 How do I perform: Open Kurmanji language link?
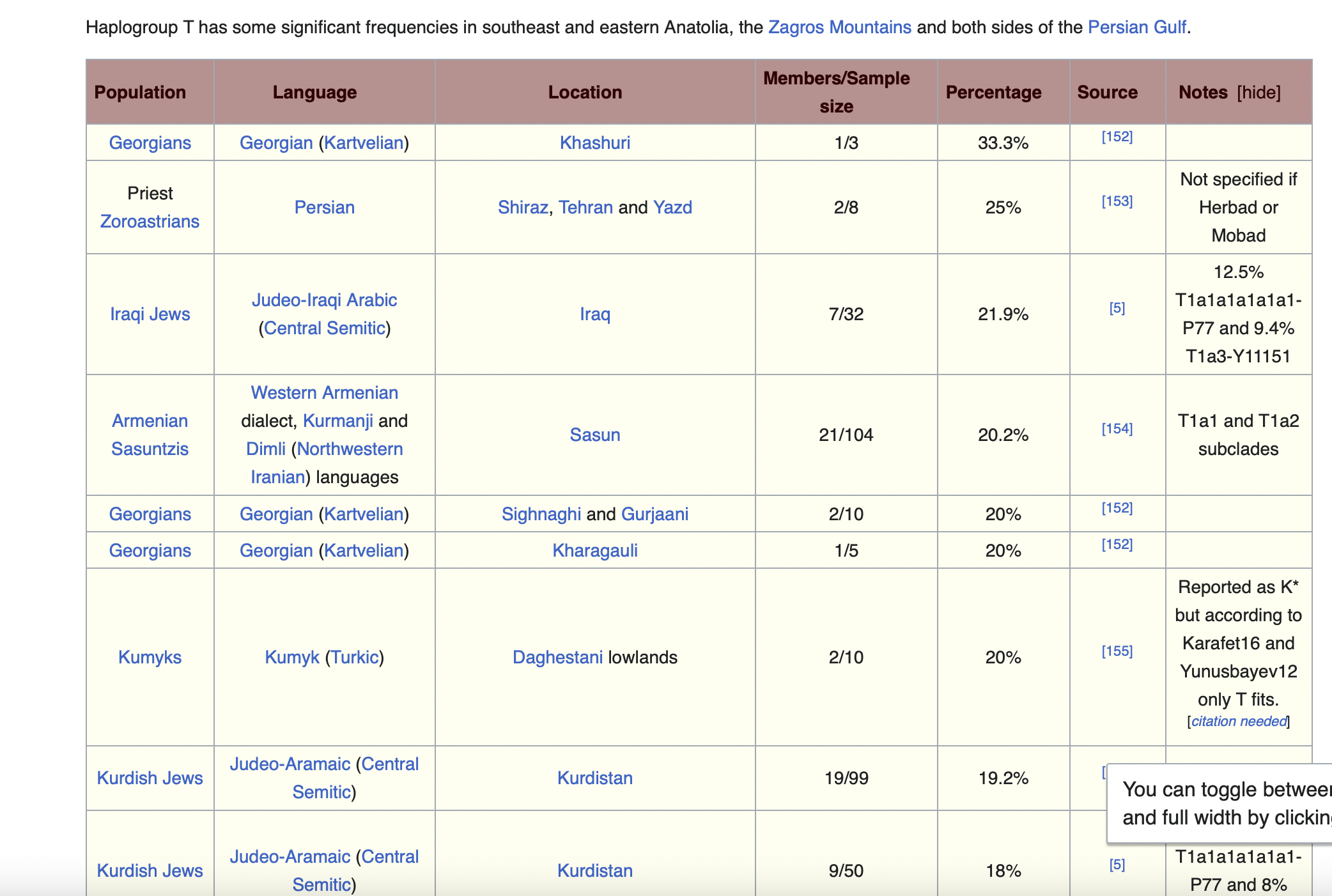[337, 421]
